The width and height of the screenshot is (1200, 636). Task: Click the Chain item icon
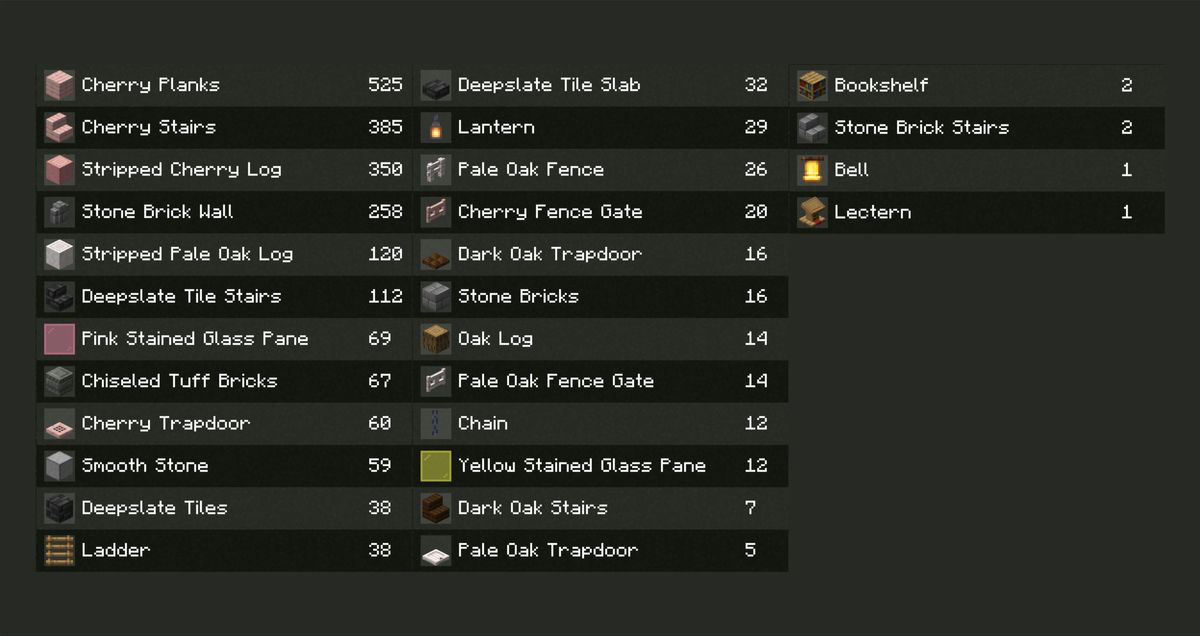(436, 423)
